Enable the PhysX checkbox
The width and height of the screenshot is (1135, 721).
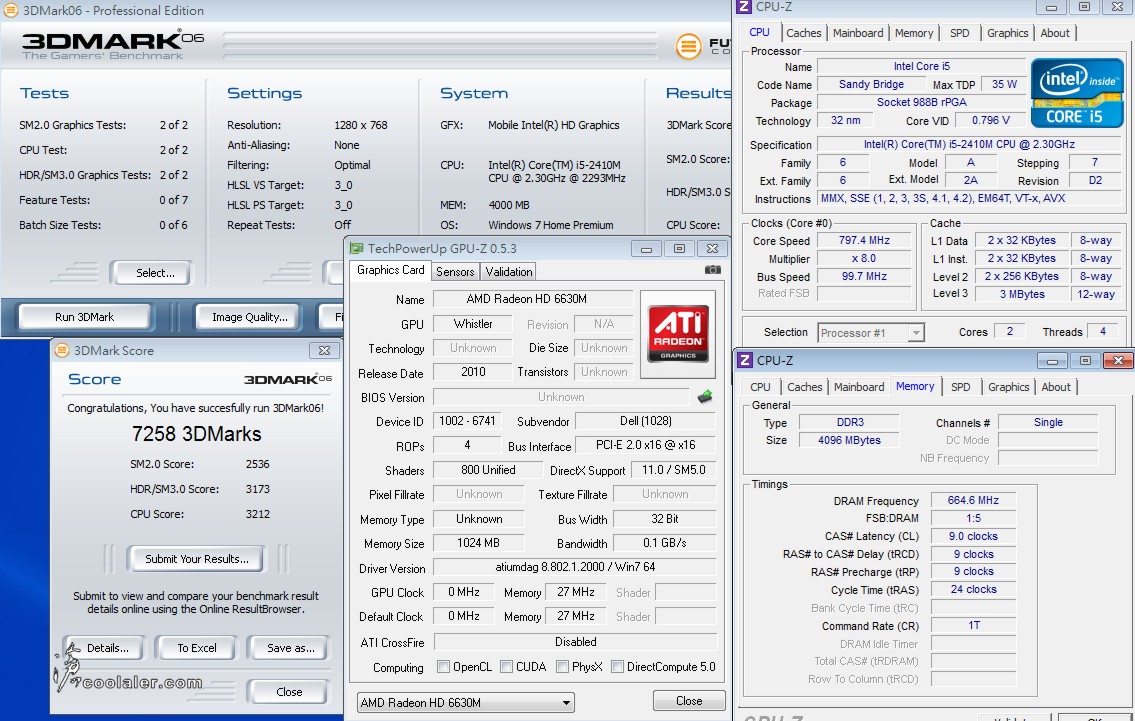pos(562,667)
